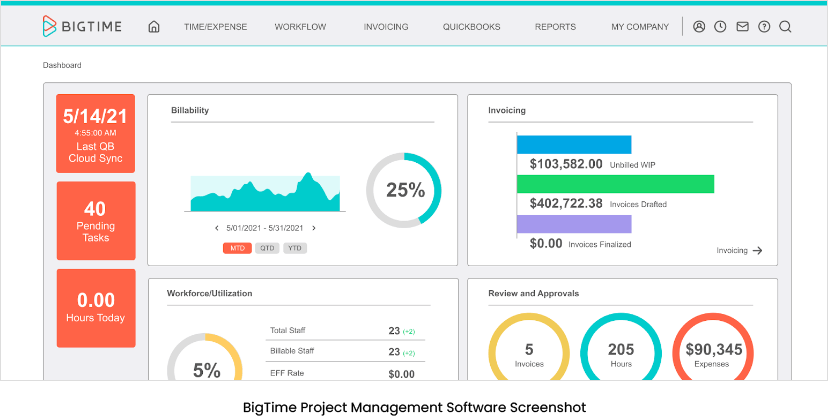828x416 pixels.
Task: Select the YTD period toggle
Action: (x=295, y=248)
